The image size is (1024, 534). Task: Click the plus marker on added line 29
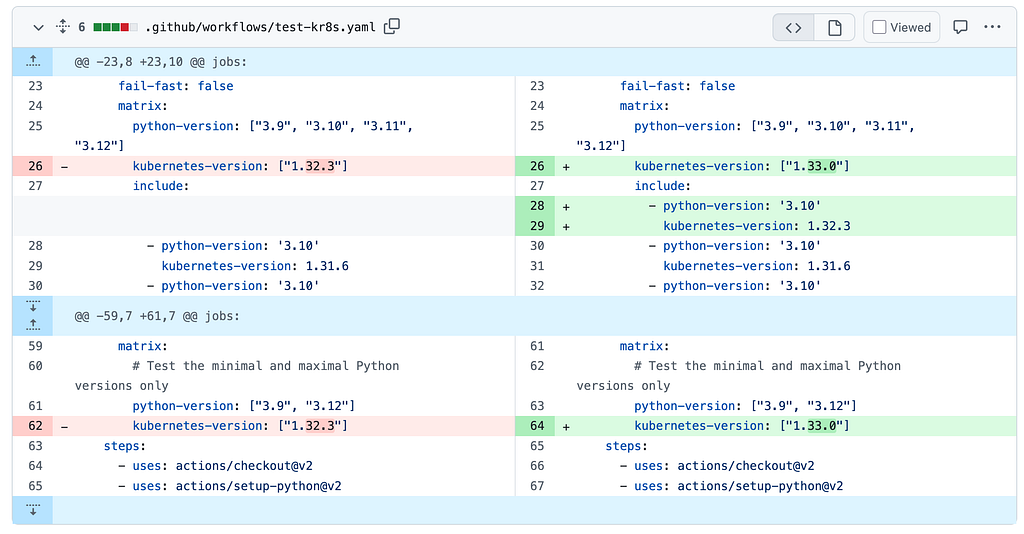pos(566,227)
